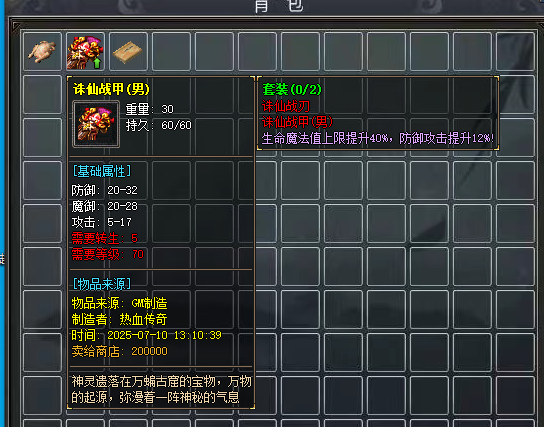
Task: Click the 时间 2025-07-10 timestamp line
Action: point(146,335)
